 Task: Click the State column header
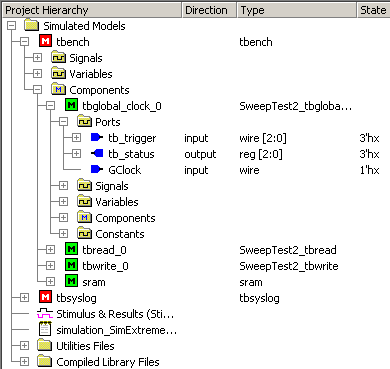(x=373, y=10)
